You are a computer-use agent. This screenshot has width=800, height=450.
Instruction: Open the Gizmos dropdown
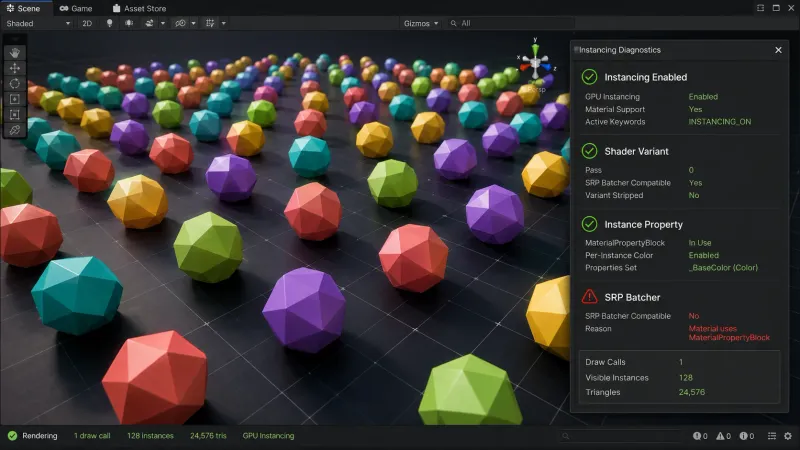pos(421,23)
